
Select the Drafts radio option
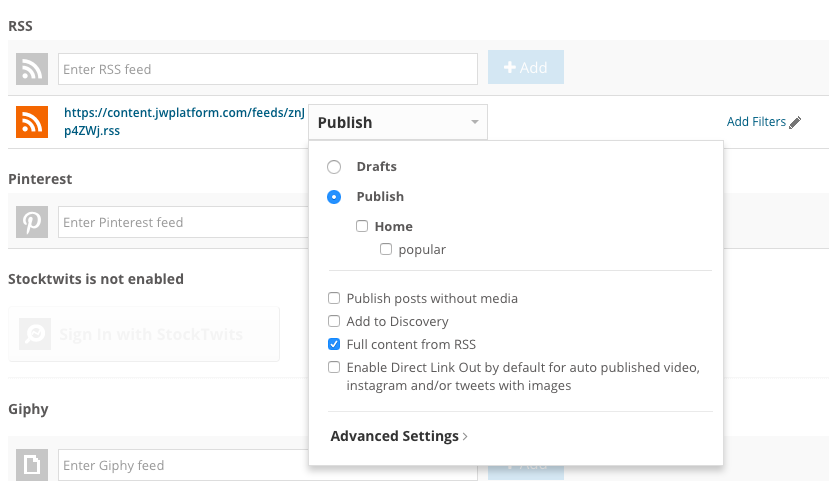coord(334,167)
